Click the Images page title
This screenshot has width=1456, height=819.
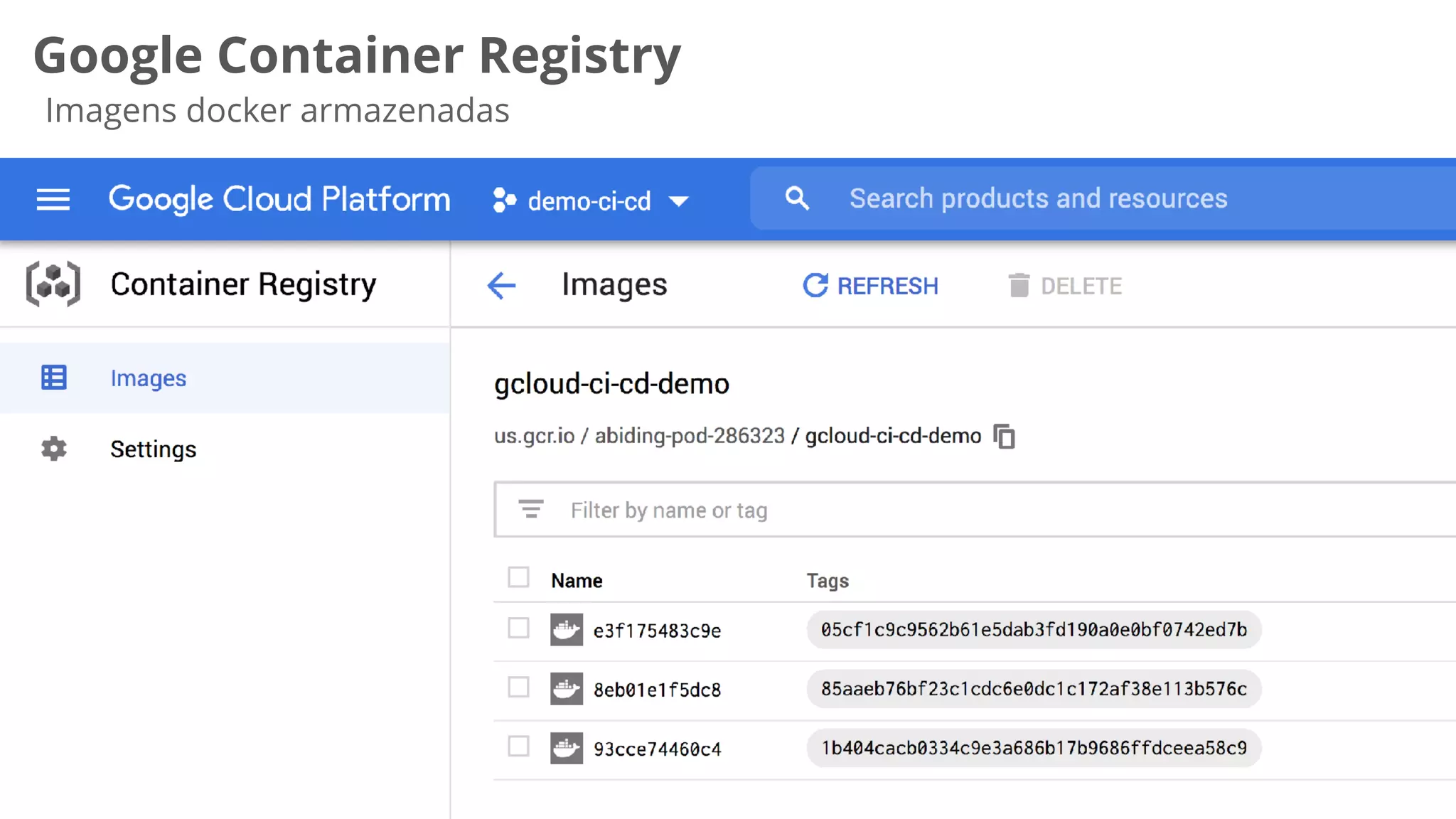[614, 285]
